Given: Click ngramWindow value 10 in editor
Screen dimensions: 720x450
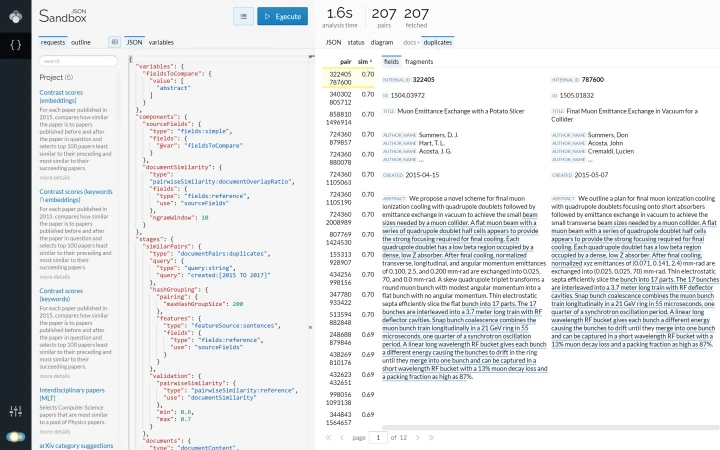Looking at the screenshot, I should pyautogui.click(x=205, y=218).
